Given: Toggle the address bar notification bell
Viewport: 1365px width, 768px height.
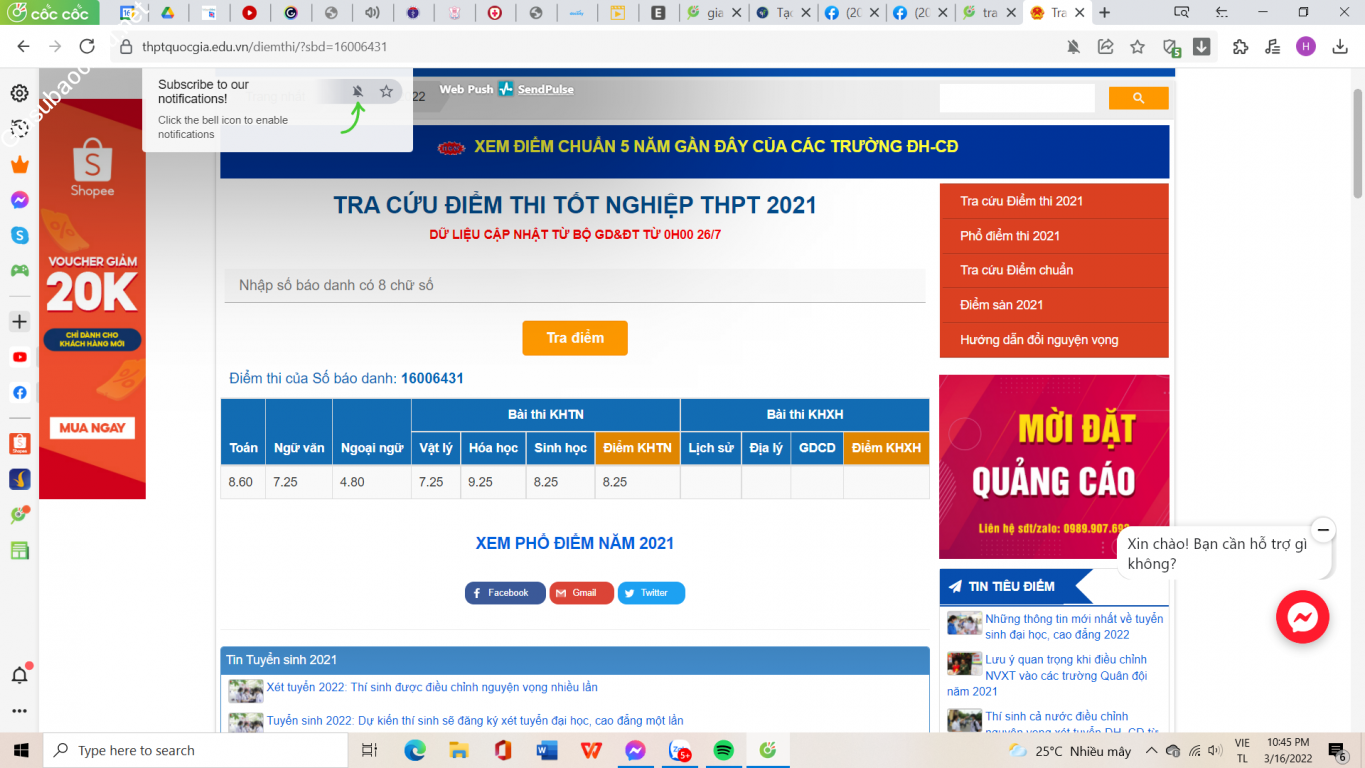Looking at the screenshot, I should point(1073,47).
